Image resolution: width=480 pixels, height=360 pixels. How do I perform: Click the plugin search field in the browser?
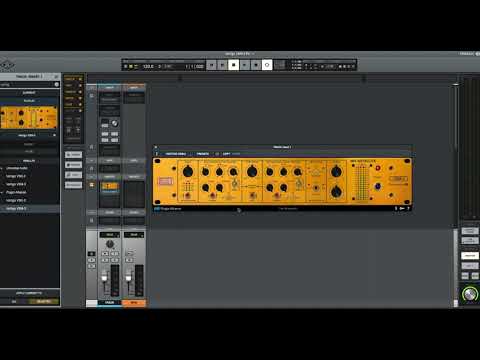click(x=27, y=85)
